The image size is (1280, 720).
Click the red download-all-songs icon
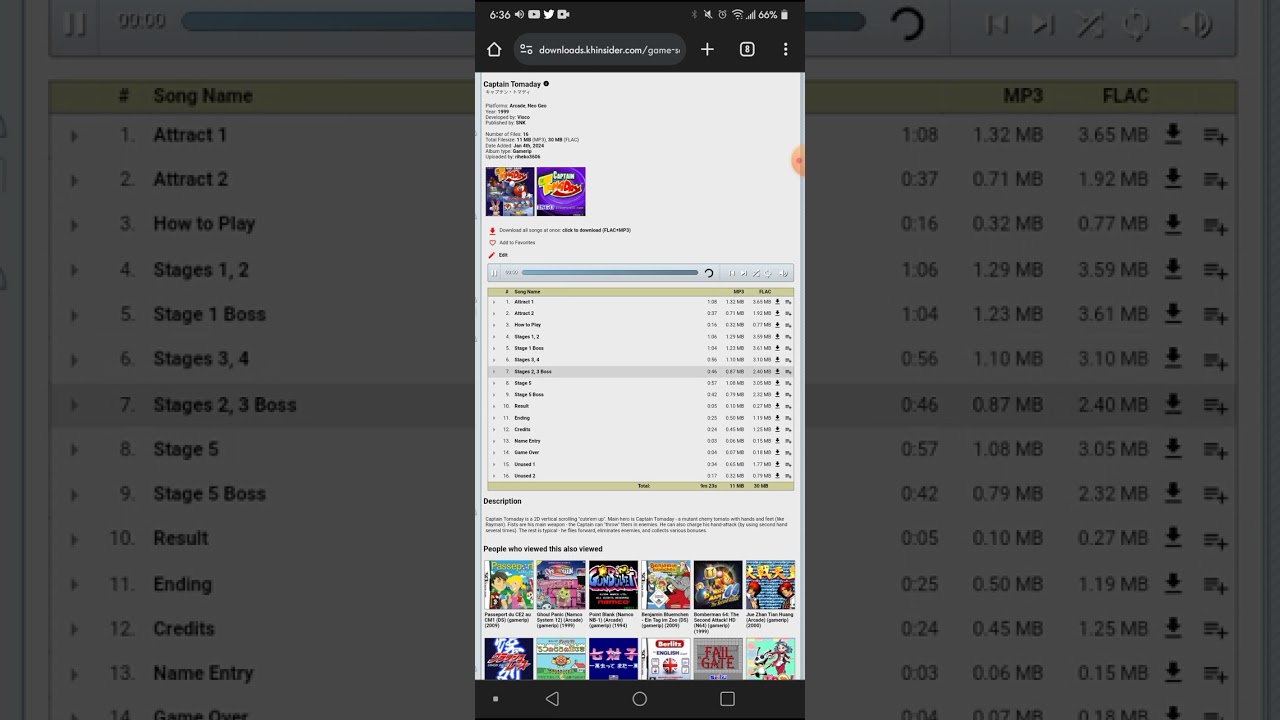pos(492,230)
